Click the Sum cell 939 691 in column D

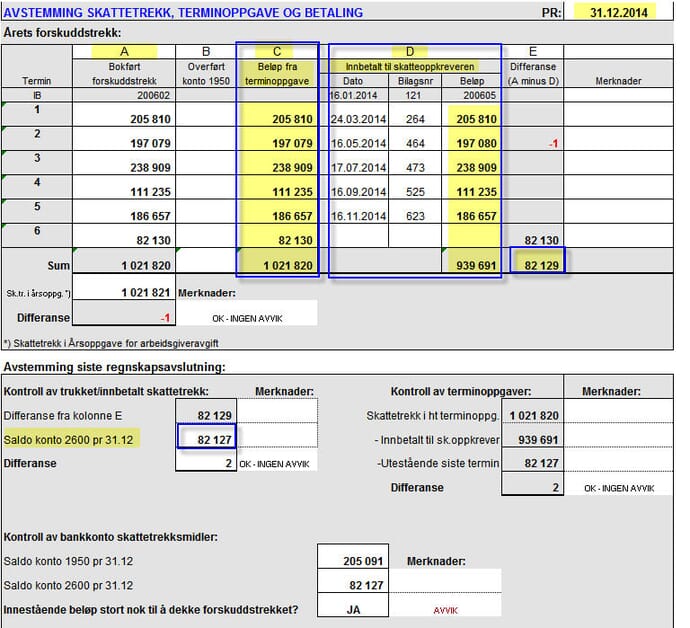pyautogui.click(x=475, y=264)
